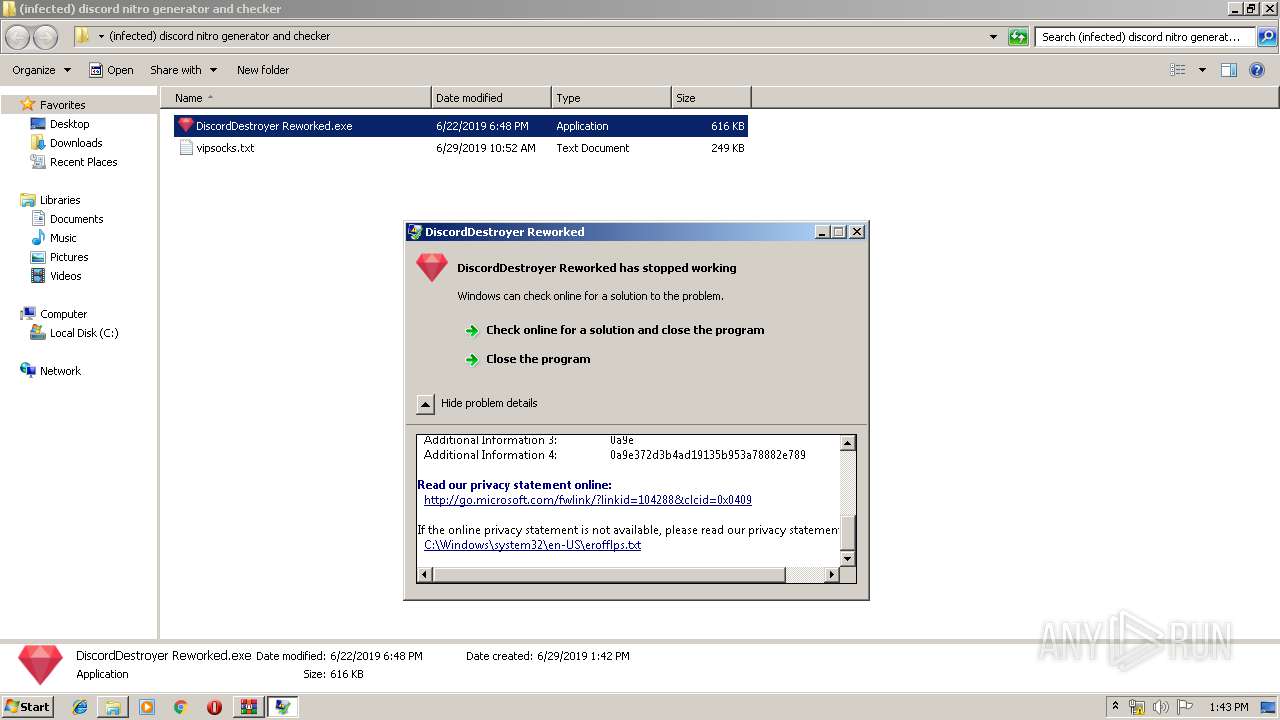
Task: Click the folder icon in address bar
Action: [83, 36]
